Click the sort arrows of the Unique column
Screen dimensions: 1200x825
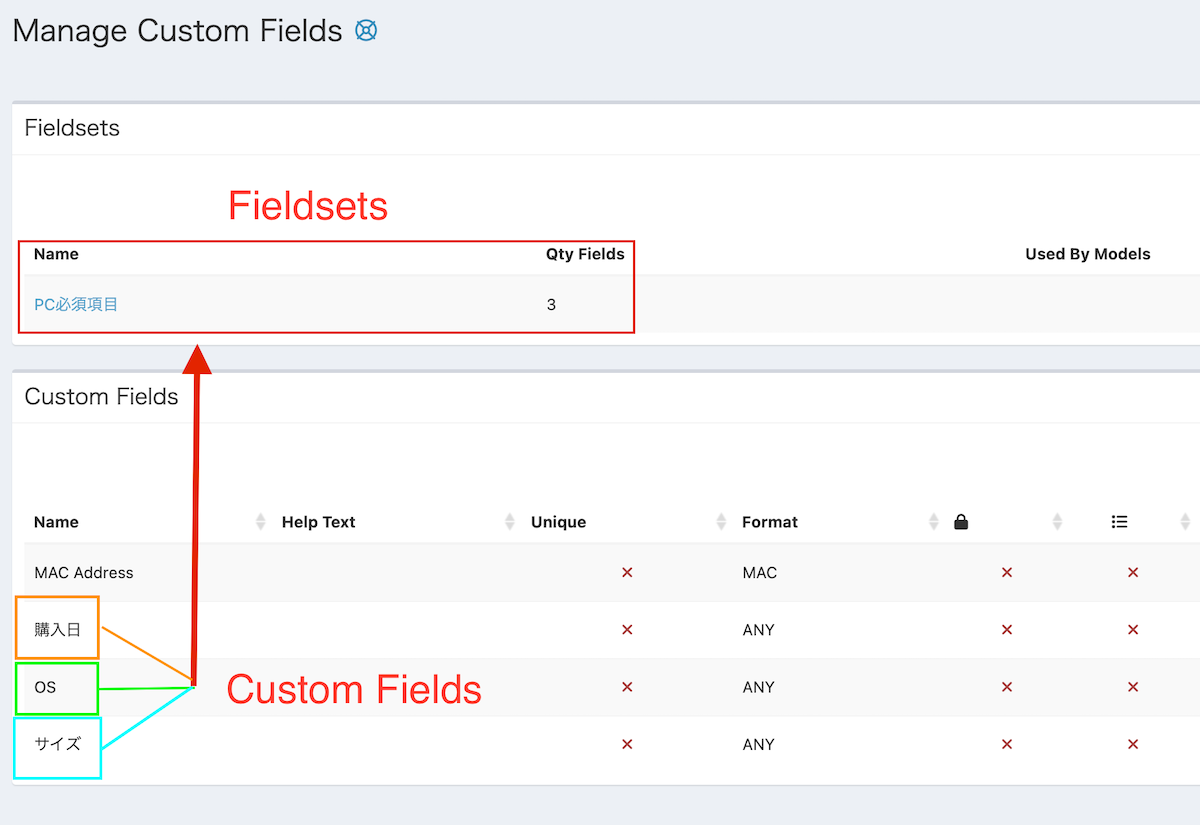721,522
